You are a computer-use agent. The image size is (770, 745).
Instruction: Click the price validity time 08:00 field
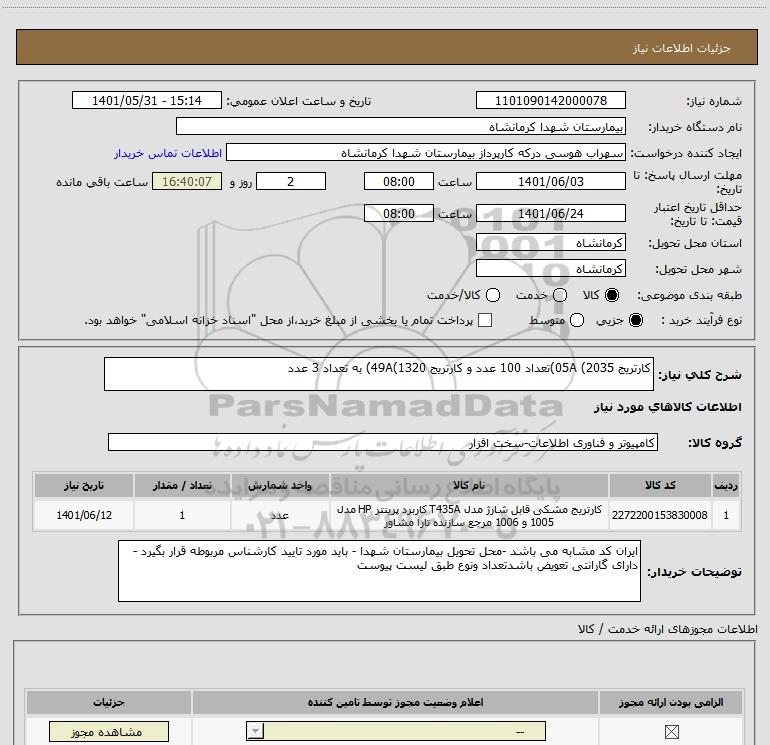399,213
